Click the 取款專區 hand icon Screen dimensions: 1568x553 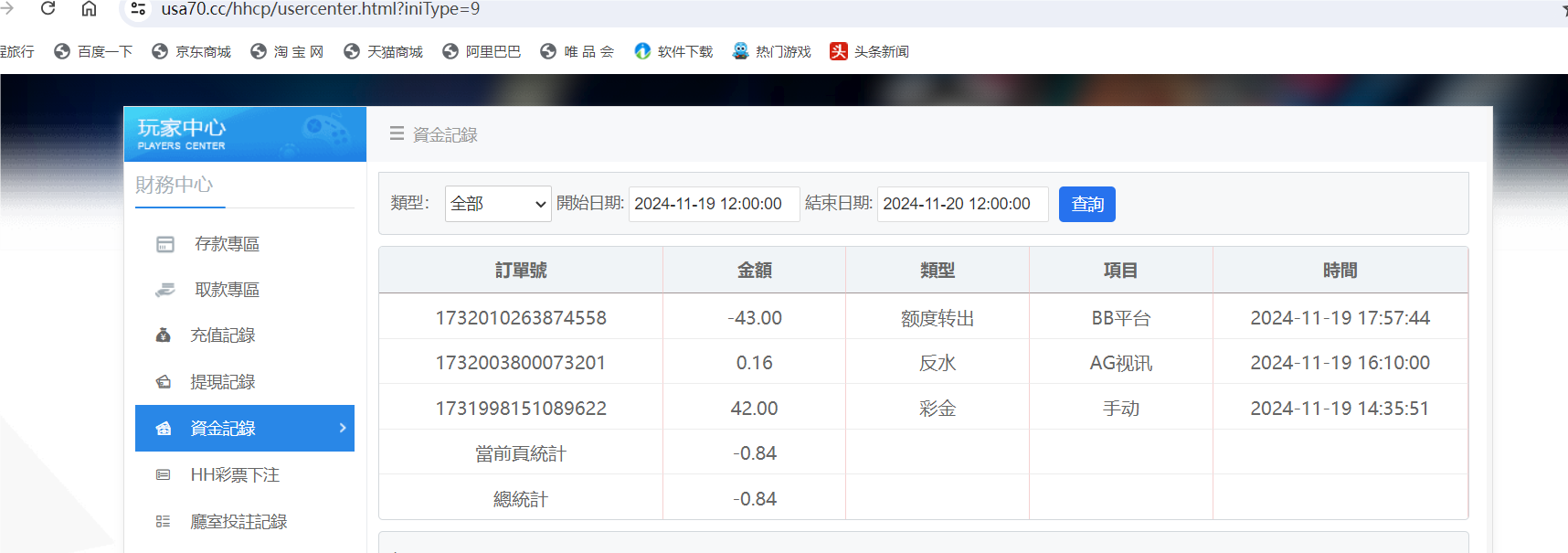[165, 290]
